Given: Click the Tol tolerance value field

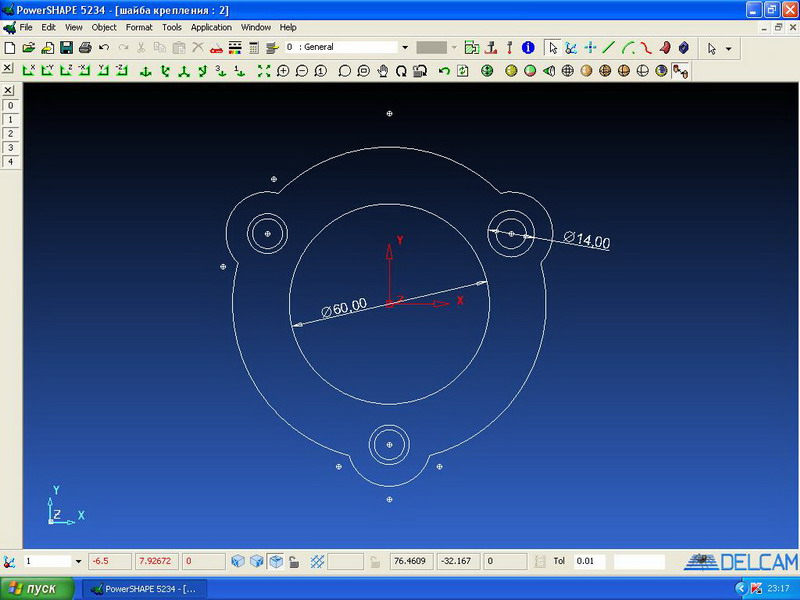Looking at the screenshot, I should (590, 562).
